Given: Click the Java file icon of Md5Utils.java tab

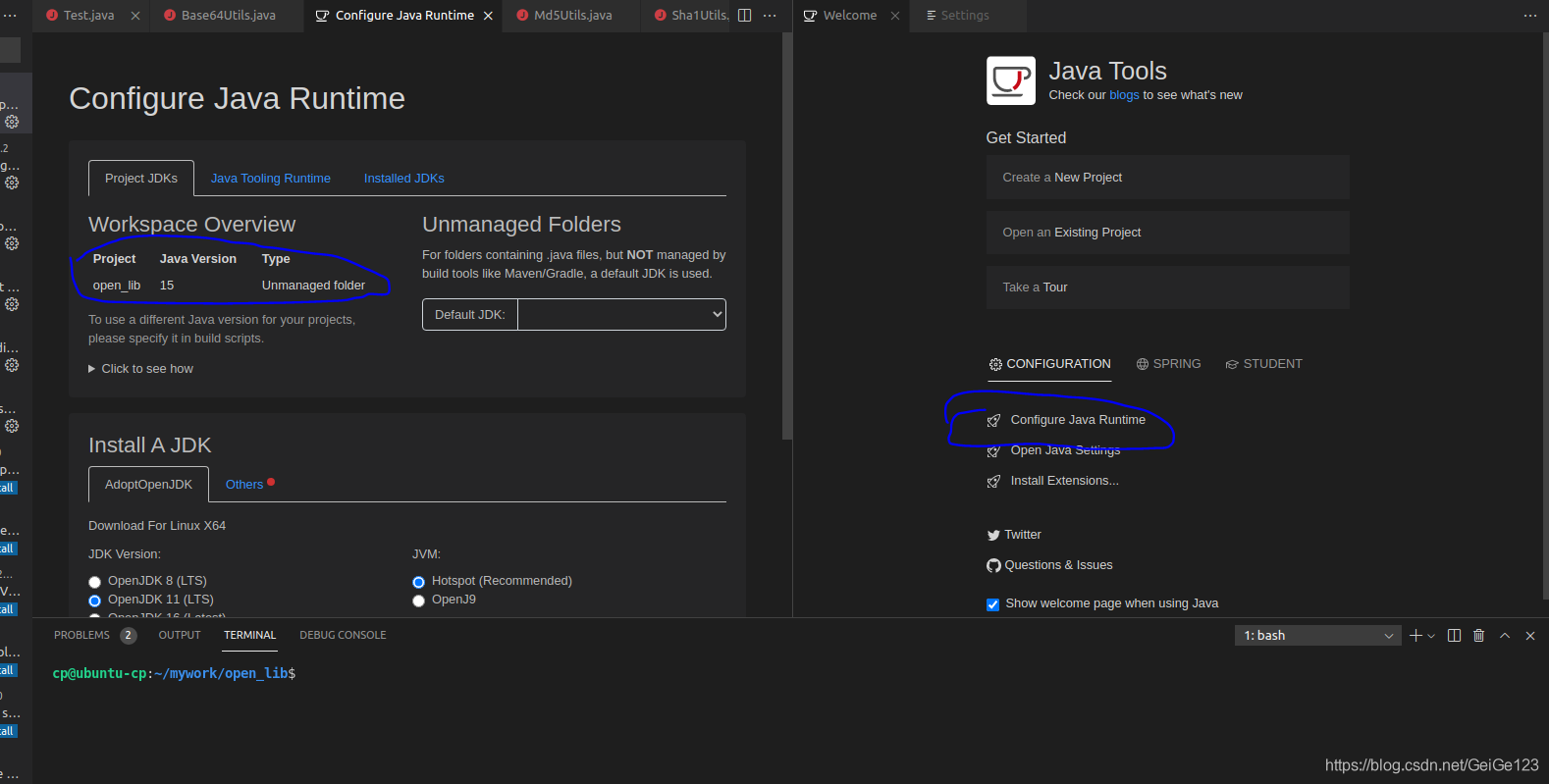Looking at the screenshot, I should (x=522, y=16).
